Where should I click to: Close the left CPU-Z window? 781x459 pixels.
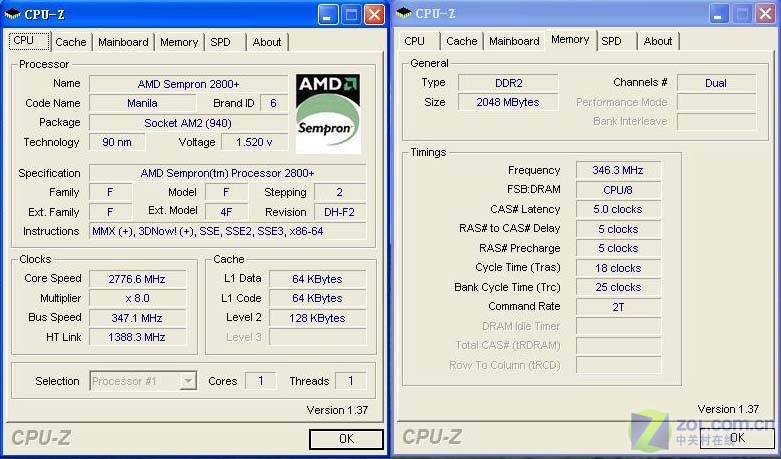click(x=374, y=15)
